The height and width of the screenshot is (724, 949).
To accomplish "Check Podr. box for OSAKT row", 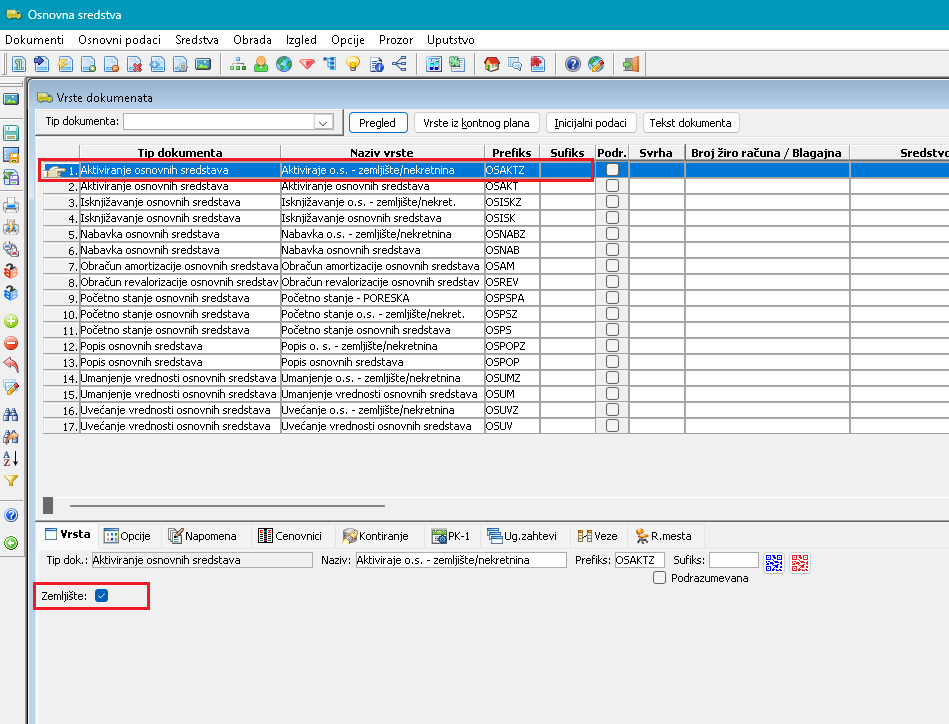I will (612, 186).
